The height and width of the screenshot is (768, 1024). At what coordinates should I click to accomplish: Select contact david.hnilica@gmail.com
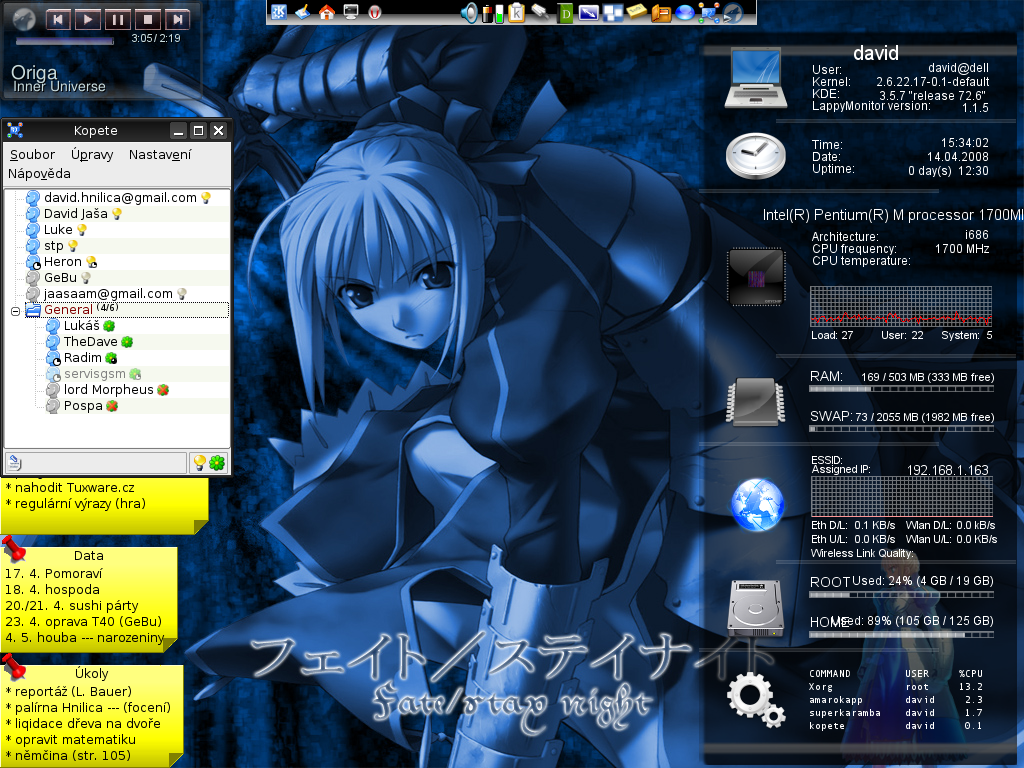(x=120, y=197)
